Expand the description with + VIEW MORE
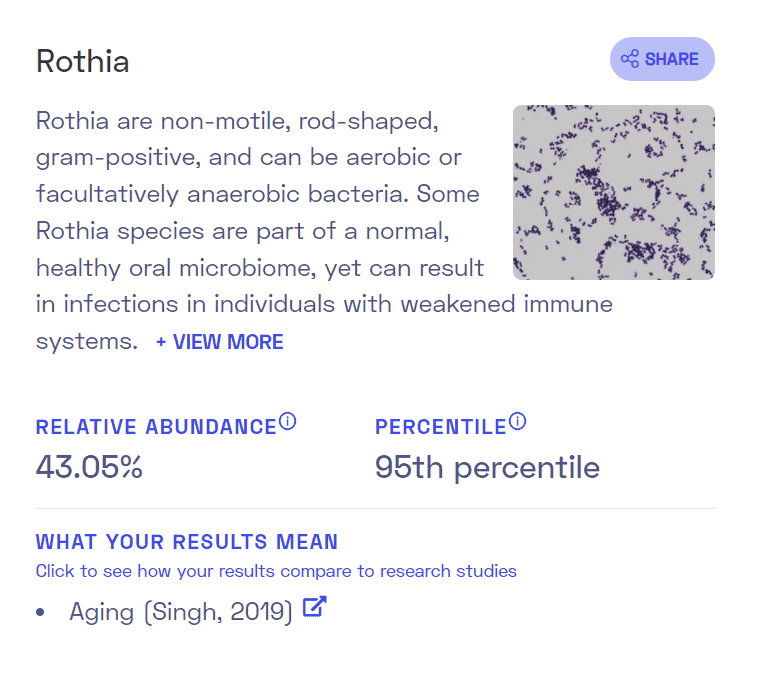 tap(220, 342)
